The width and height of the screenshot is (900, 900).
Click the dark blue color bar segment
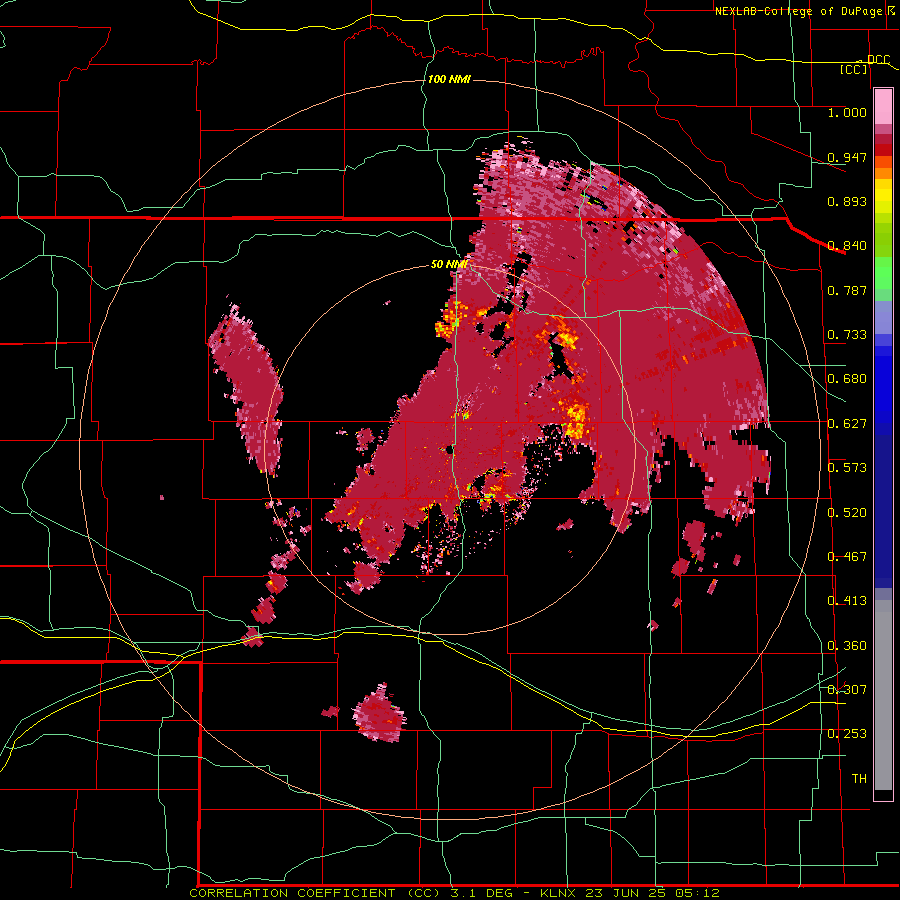click(x=883, y=511)
